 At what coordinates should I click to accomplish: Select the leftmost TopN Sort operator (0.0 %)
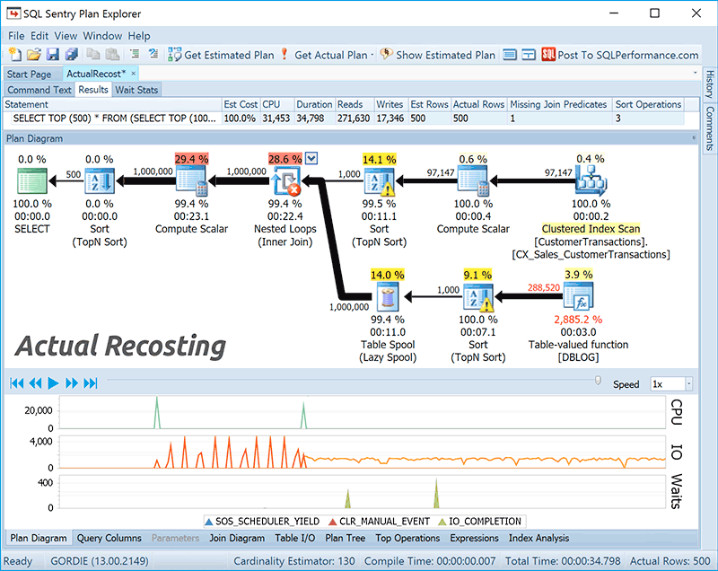tap(100, 181)
